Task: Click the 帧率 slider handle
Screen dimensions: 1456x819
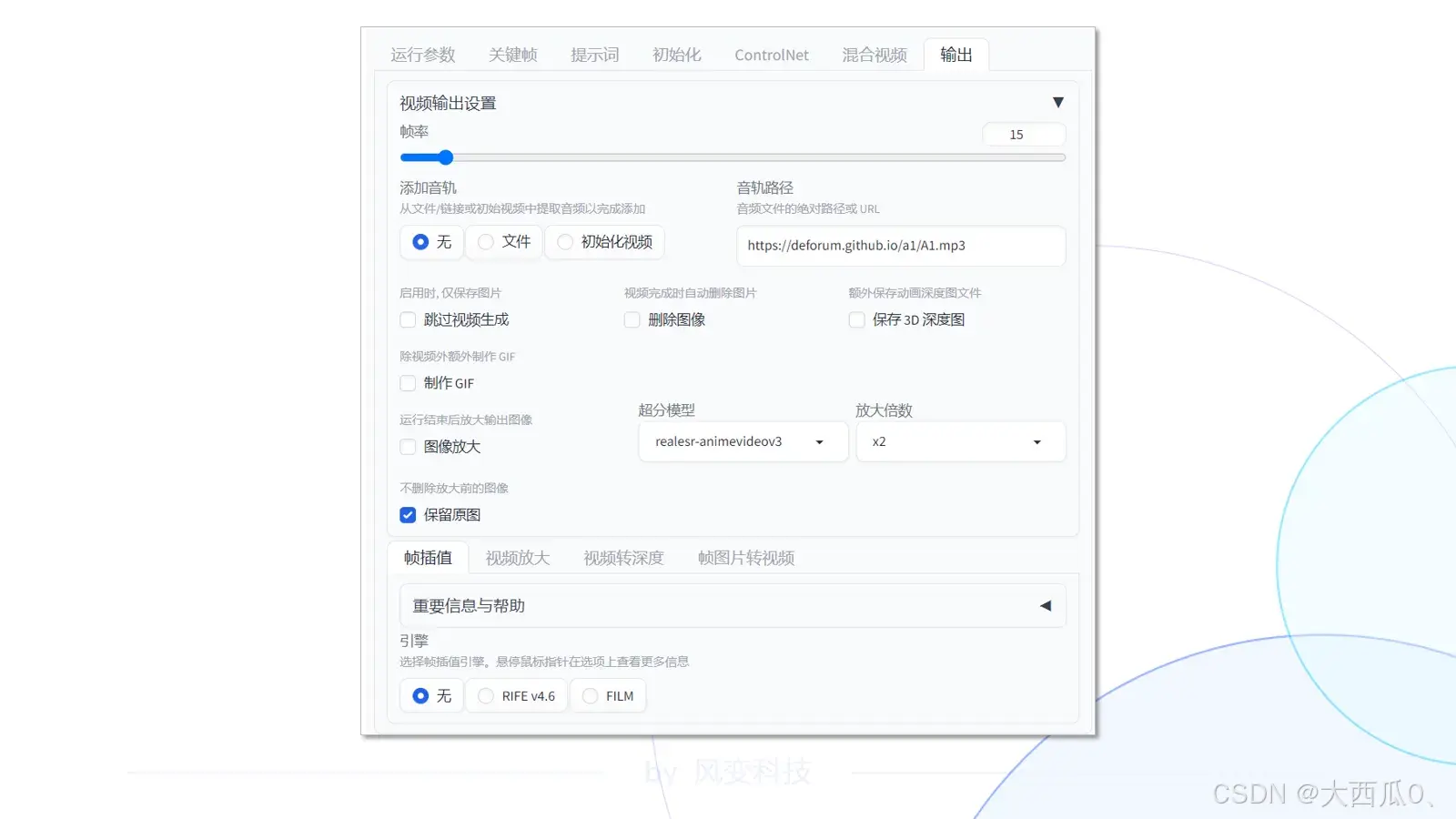Action: (x=445, y=157)
